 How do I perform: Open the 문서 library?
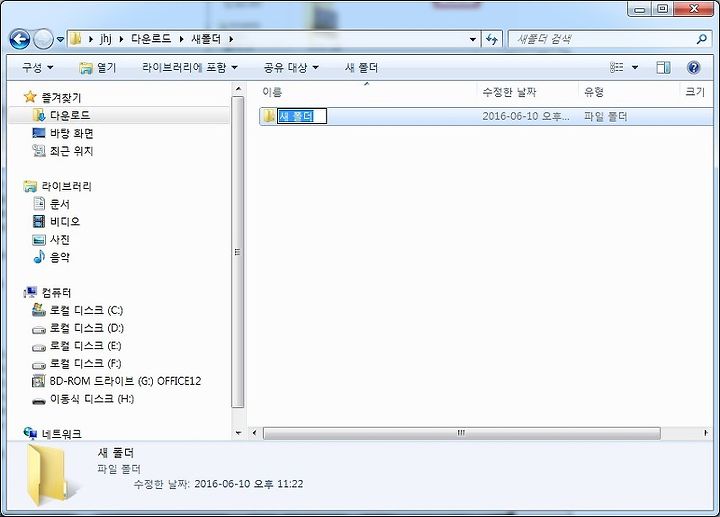(x=60, y=204)
